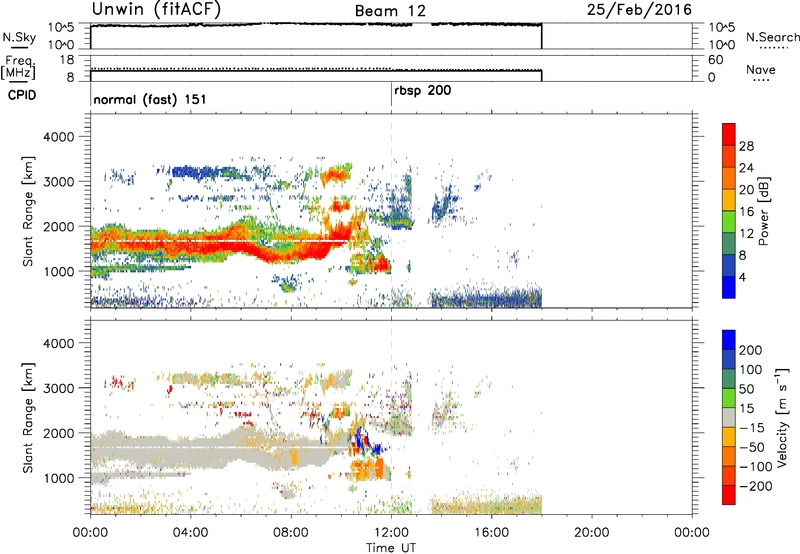Click the 'Slant Range [km]' label of velocity panel
Screen dimensions: 800x554
click(28, 418)
